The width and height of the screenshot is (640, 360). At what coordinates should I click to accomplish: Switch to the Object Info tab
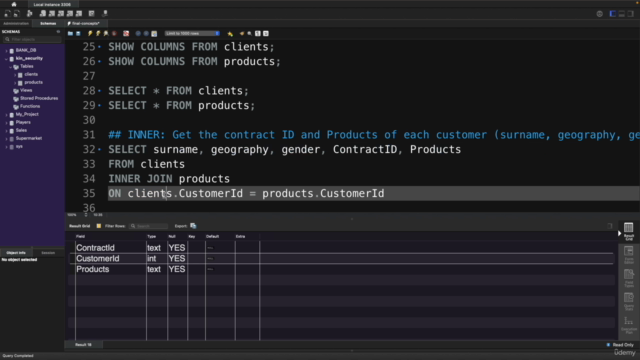click(x=16, y=253)
